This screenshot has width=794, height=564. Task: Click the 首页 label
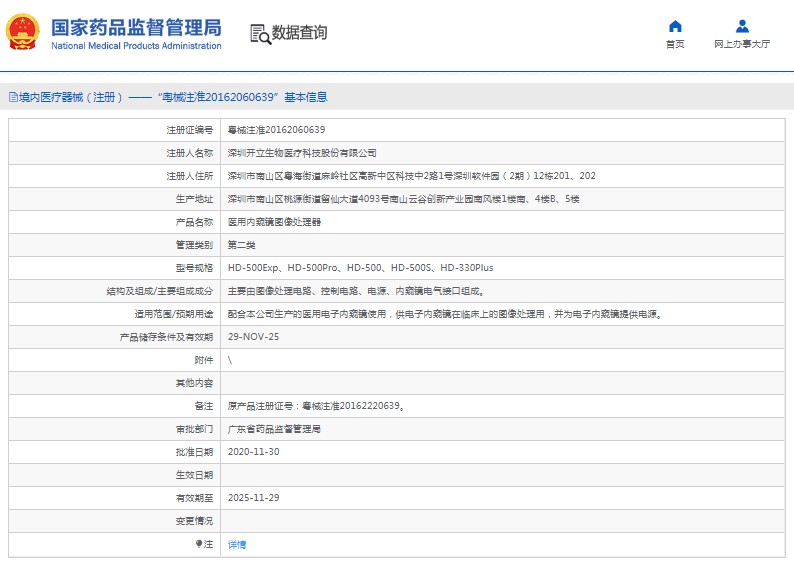pyautogui.click(x=675, y=44)
